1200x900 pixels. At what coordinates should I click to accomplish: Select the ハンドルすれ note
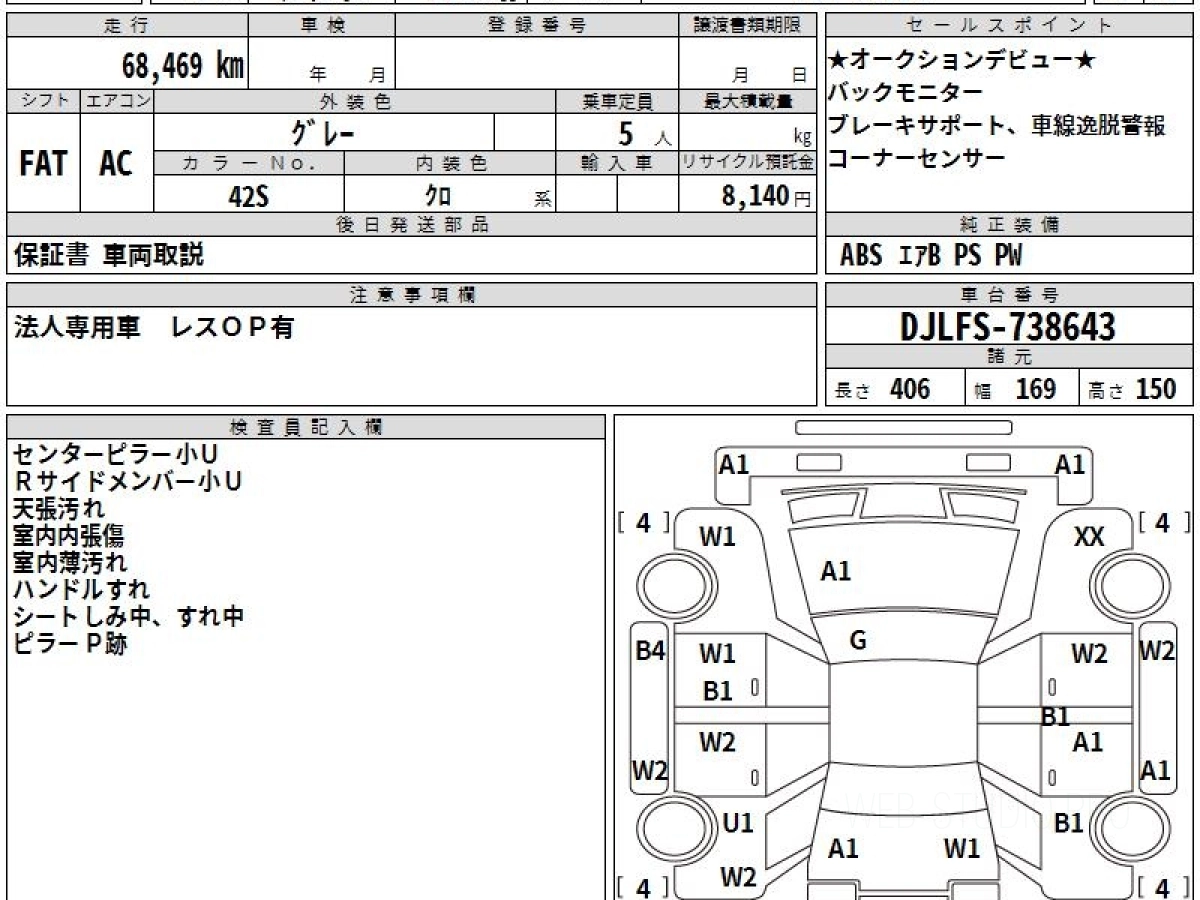(82, 589)
